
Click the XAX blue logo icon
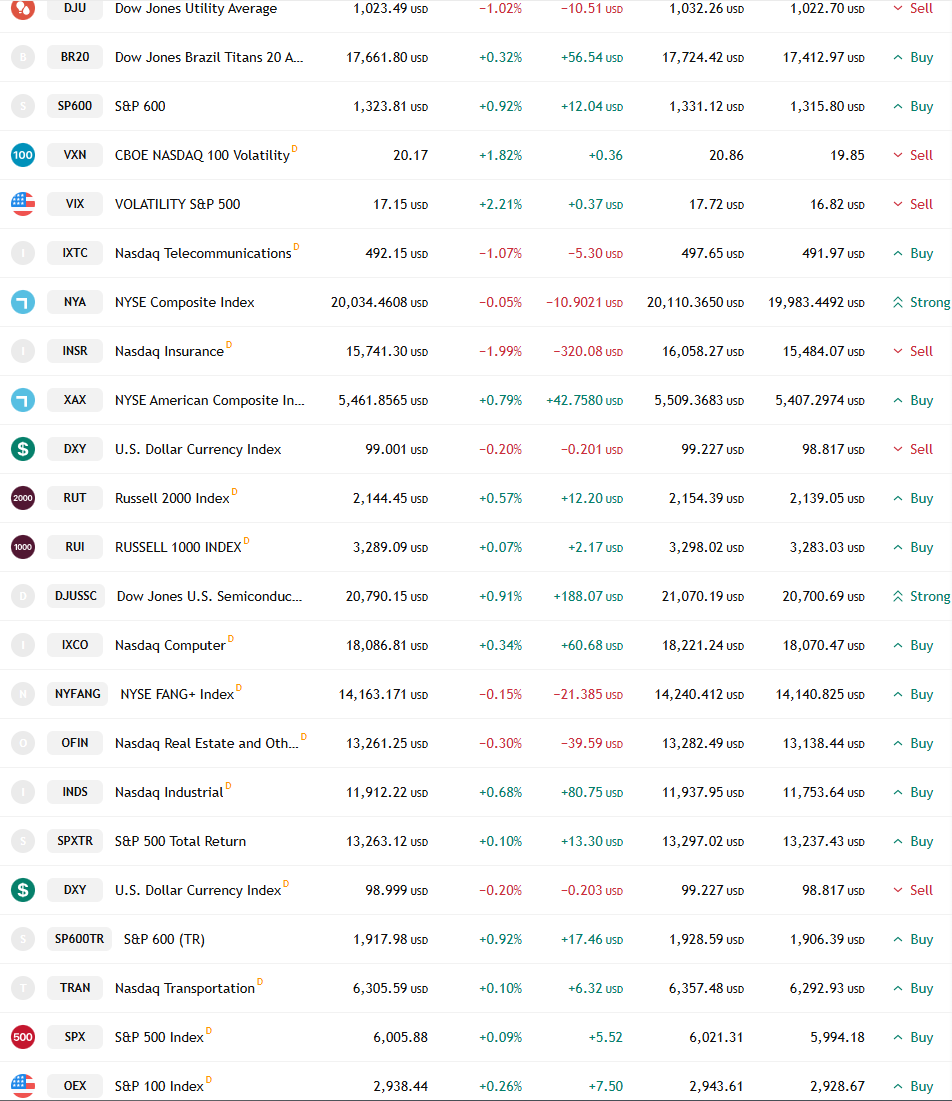[x=23, y=400]
